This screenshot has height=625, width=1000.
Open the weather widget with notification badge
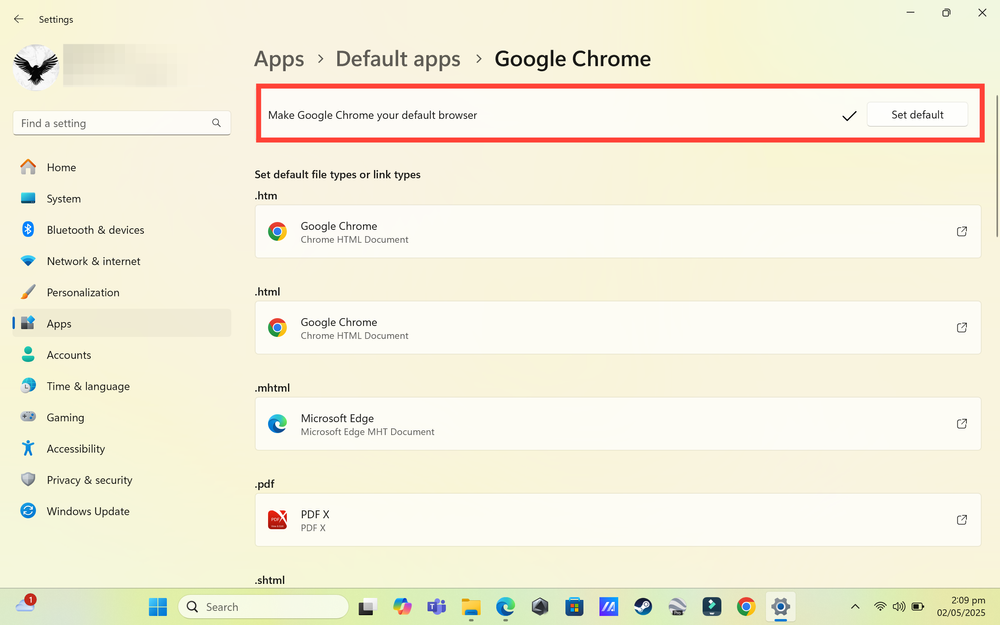(26, 603)
